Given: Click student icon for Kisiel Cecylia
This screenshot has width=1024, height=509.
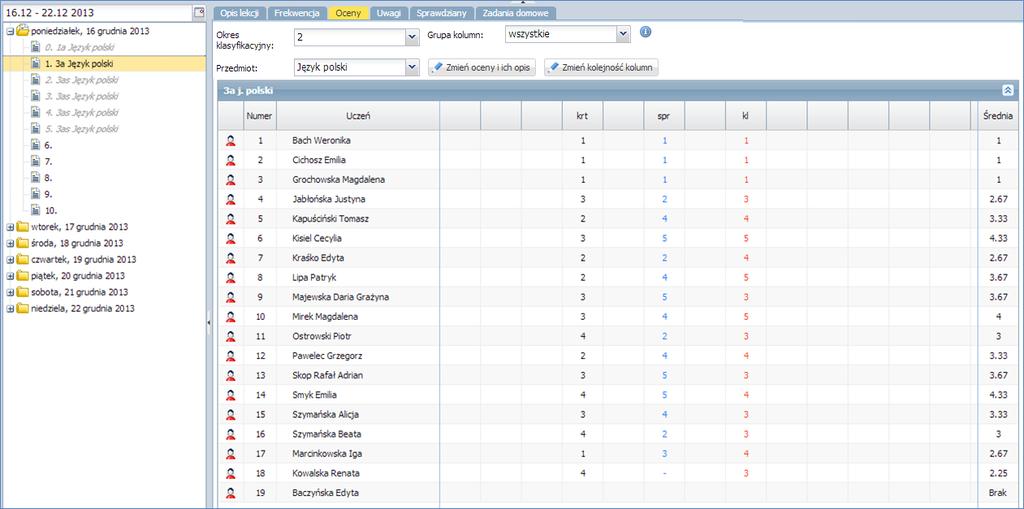Looking at the screenshot, I should click(x=231, y=238).
